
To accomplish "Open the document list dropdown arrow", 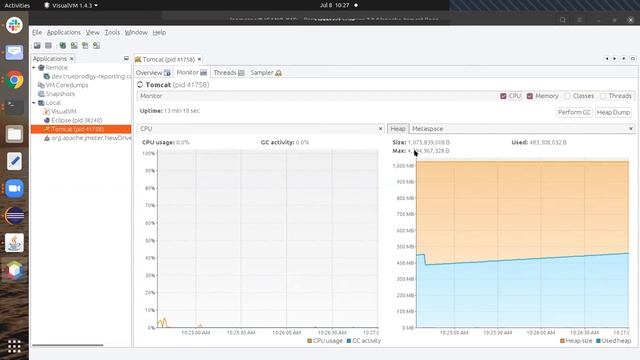I will [624, 59].
